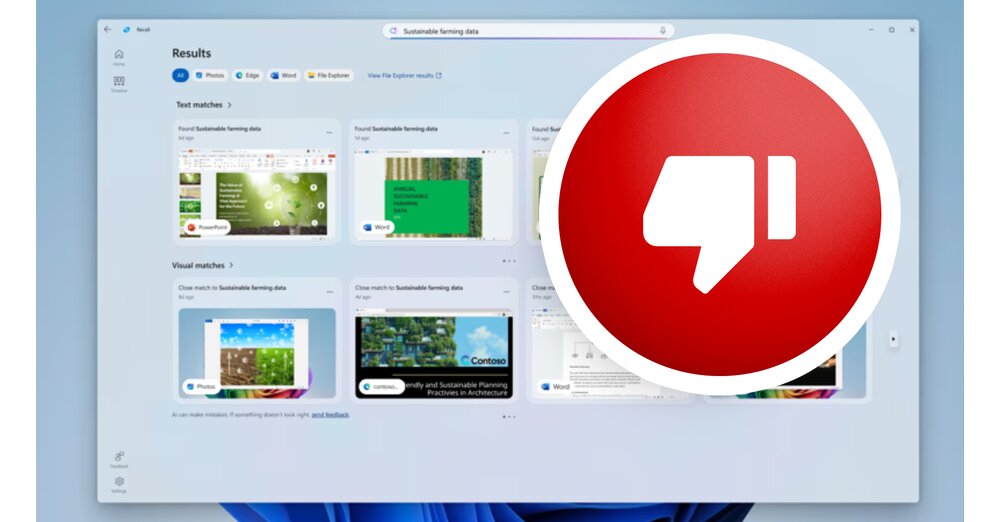Viewport: 1000px width, 522px height.
Task: Open the Contoso visual match thumbnail
Action: click(x=434, y=354)
